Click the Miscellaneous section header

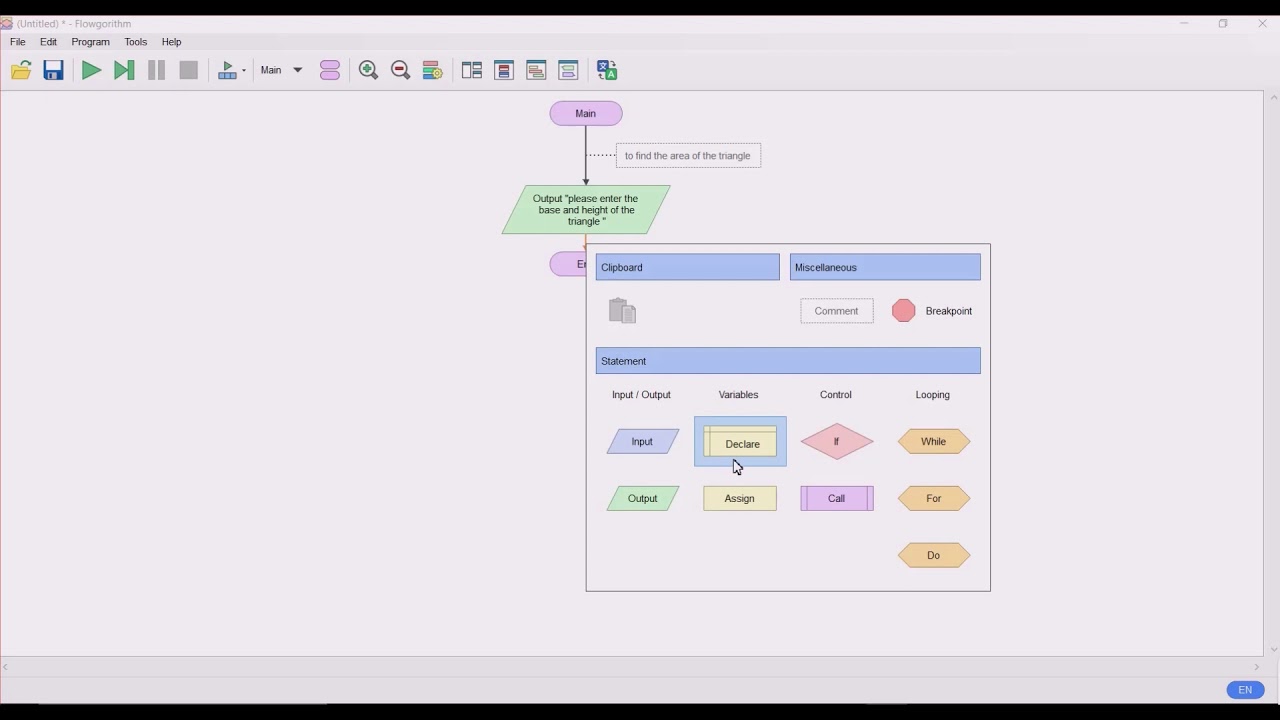(885, 267)
